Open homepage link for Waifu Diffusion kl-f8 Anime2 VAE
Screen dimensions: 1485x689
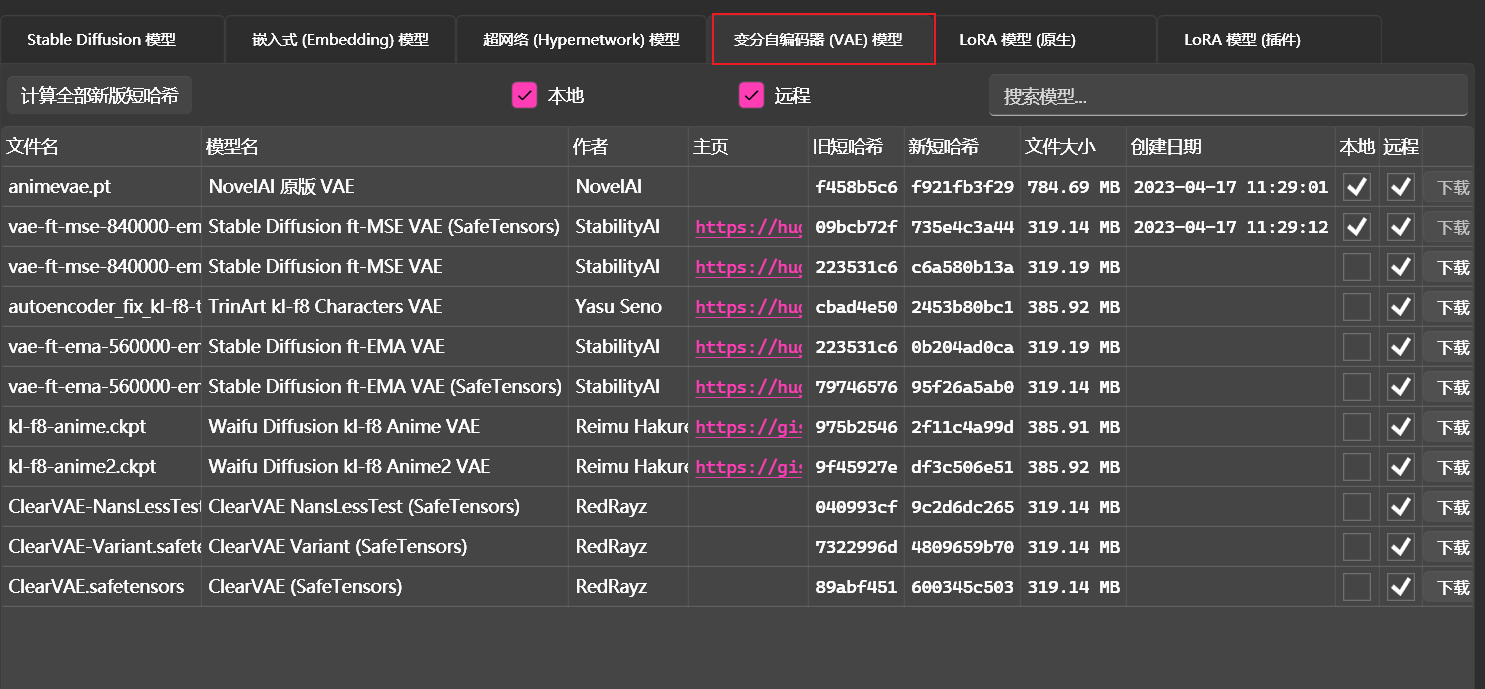748,467
